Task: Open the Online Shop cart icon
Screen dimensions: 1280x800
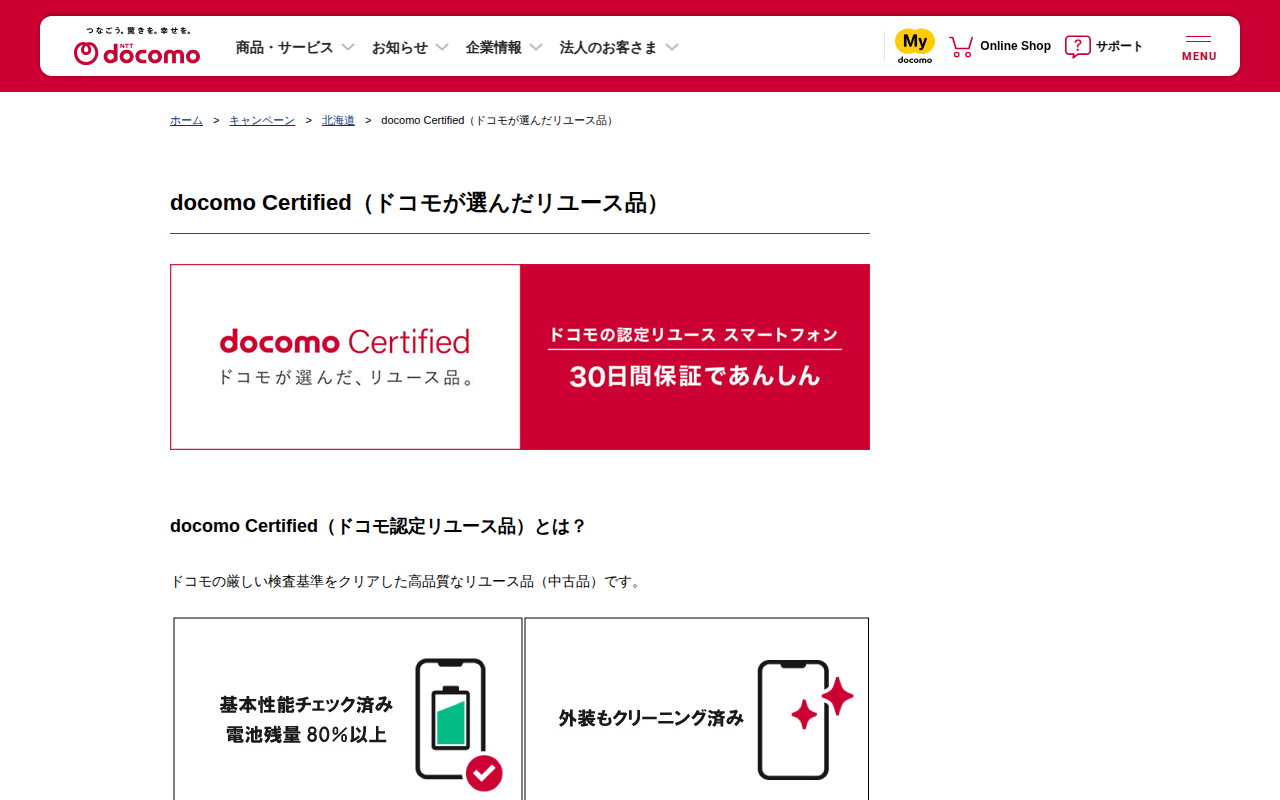Action: click(x=961, y=46)
